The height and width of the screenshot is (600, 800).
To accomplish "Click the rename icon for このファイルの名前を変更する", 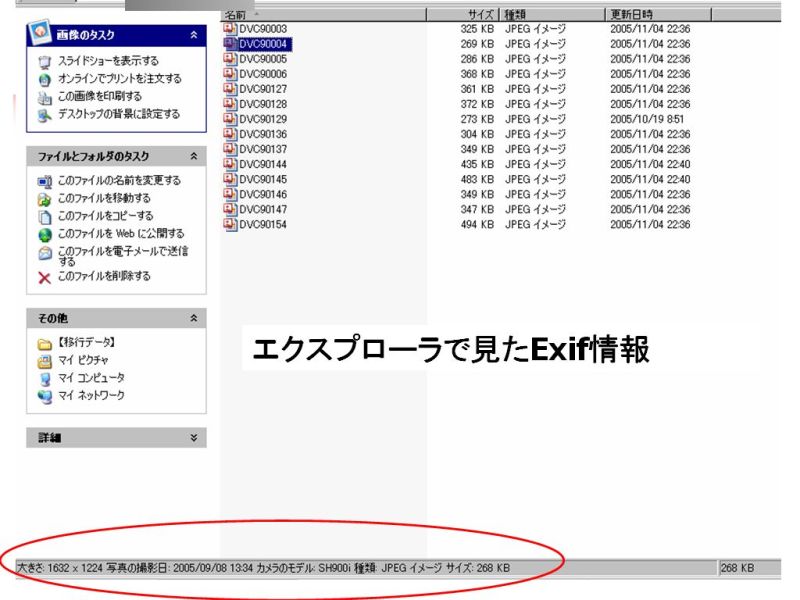I will [x=45, y=181].
